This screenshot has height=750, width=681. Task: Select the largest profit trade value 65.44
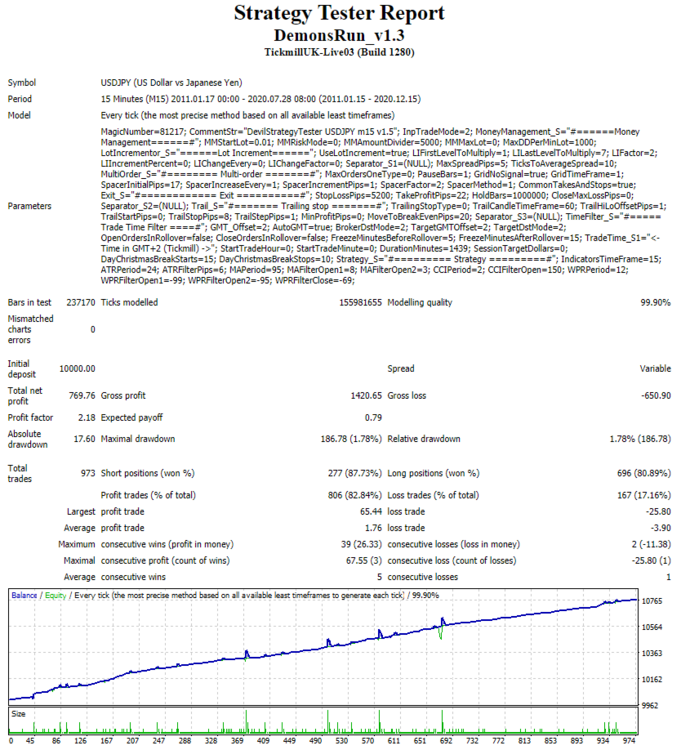point(371,511)
